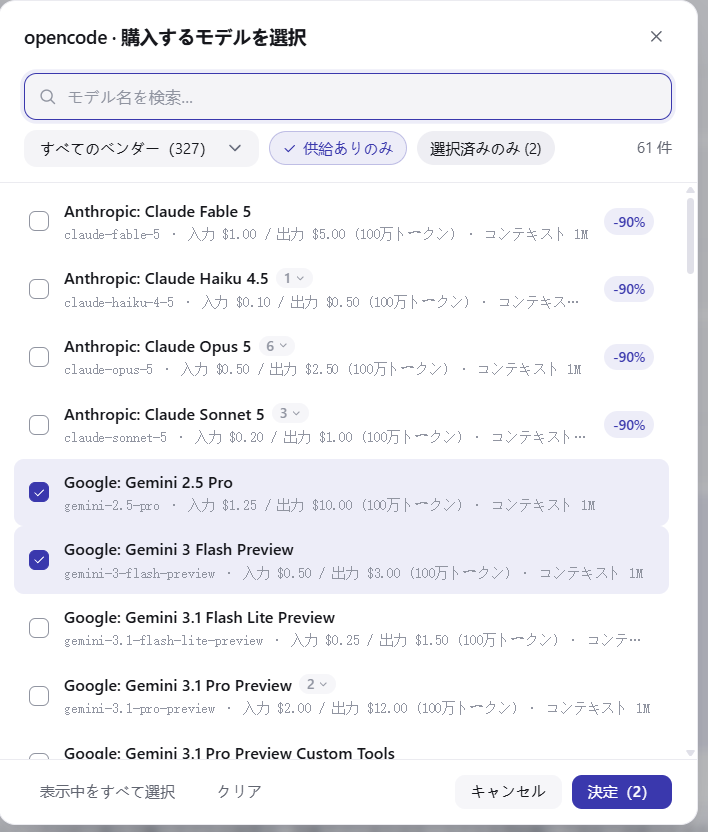Click the scrollbar down arrow
708x832 pixels.
(x=690, y=752)
